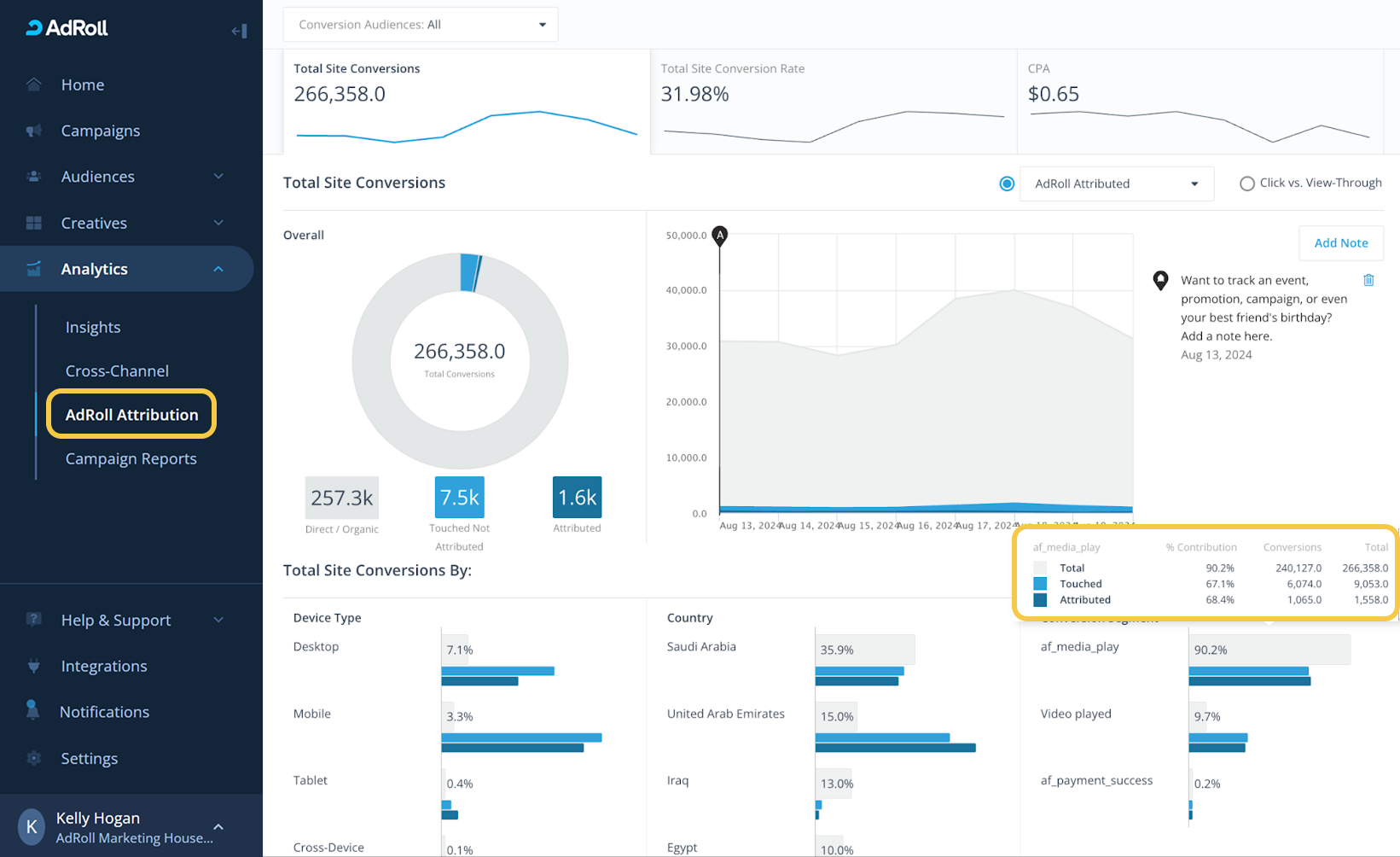Viewport: 1400px width, 857px height.
Task: Open the AdRoll Attributed dropdown menu
Action: tap(1116, 184)
